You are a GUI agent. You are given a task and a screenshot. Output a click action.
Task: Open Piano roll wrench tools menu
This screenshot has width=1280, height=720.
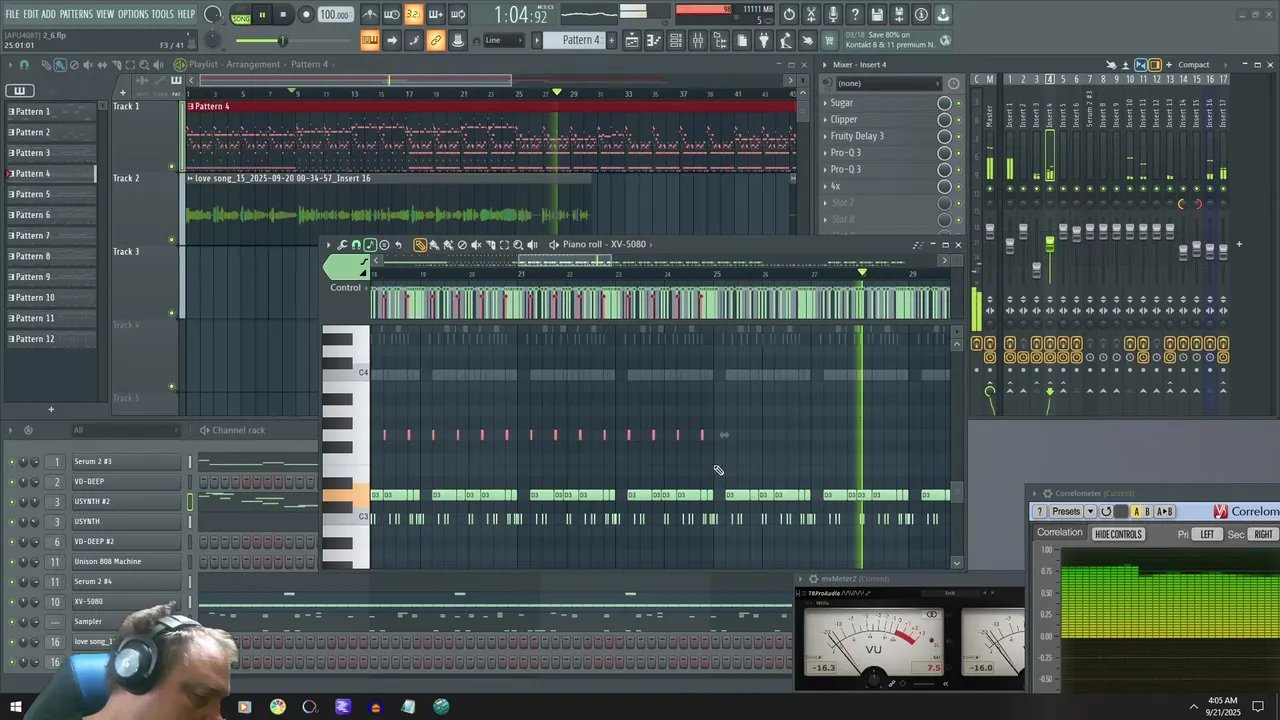click(x=342, y=244)
